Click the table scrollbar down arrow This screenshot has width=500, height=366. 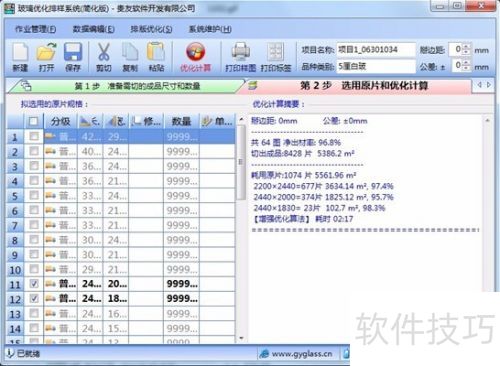click(241, 338)
